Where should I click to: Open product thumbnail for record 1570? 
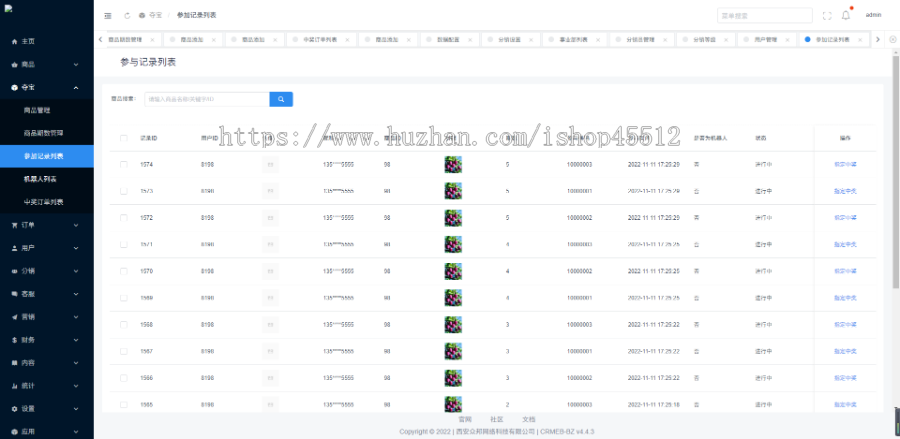tap(453, 271)
